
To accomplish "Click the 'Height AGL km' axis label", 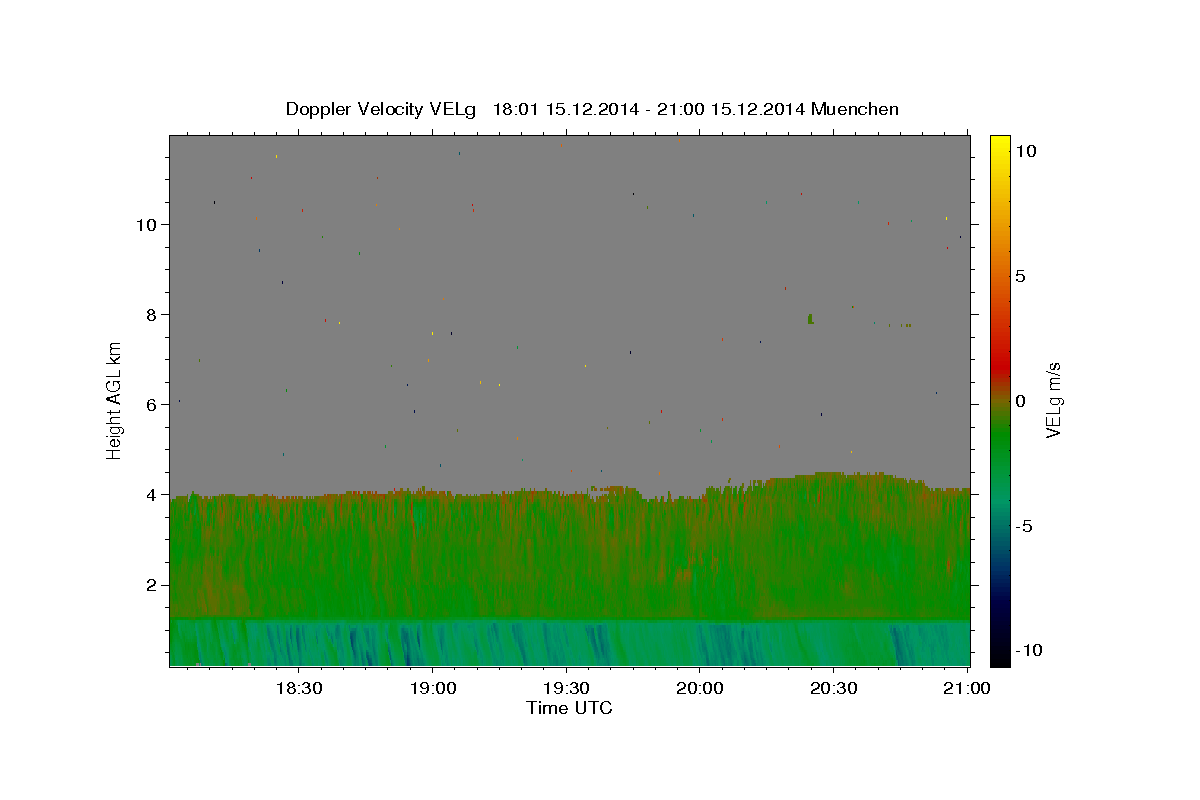I will point(115,399).
